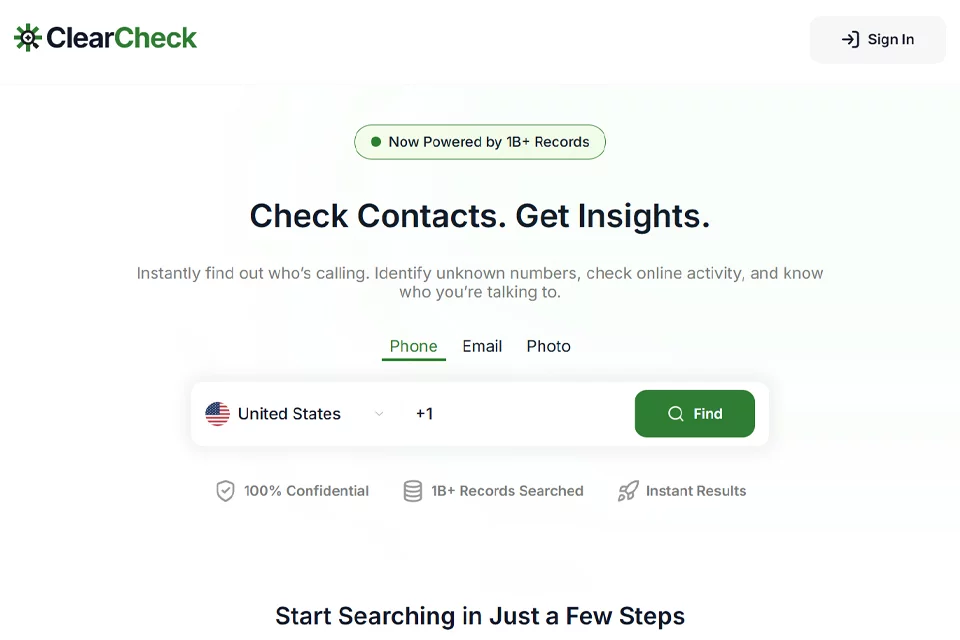Switch to the Photo tab
Image resolution: width=960 pixels, height=640 pixels.
(x=549, y=347)
